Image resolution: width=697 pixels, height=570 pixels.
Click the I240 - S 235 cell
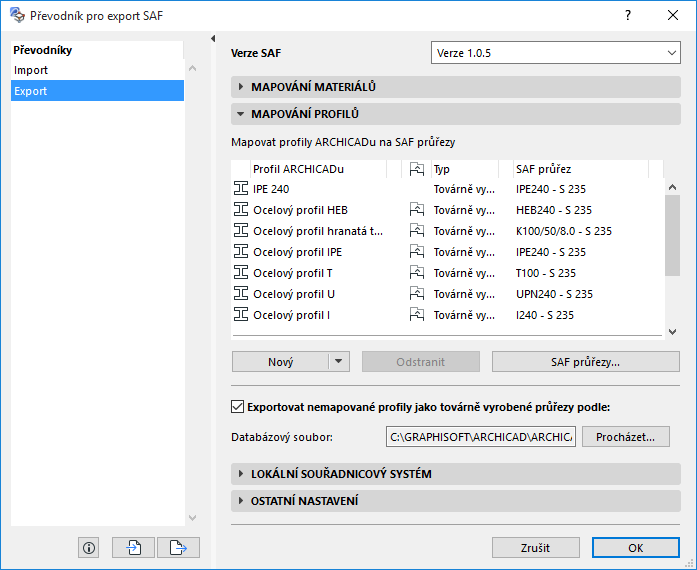click(545, 314)
